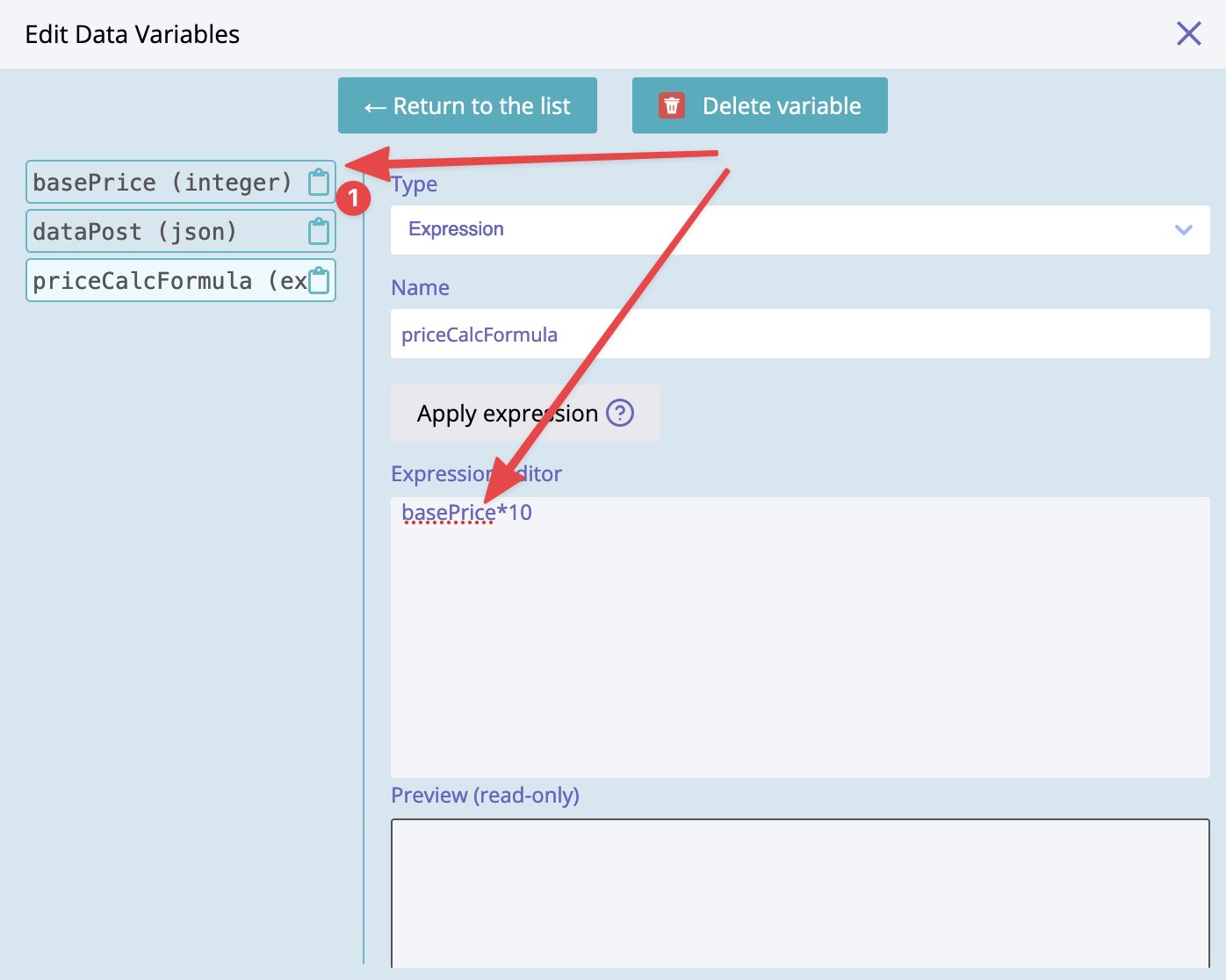Click the read-only Preview box
Image resolution: width=1226 pixels, height=980 pixels.
pyautogui.click(x=800, y=893)
